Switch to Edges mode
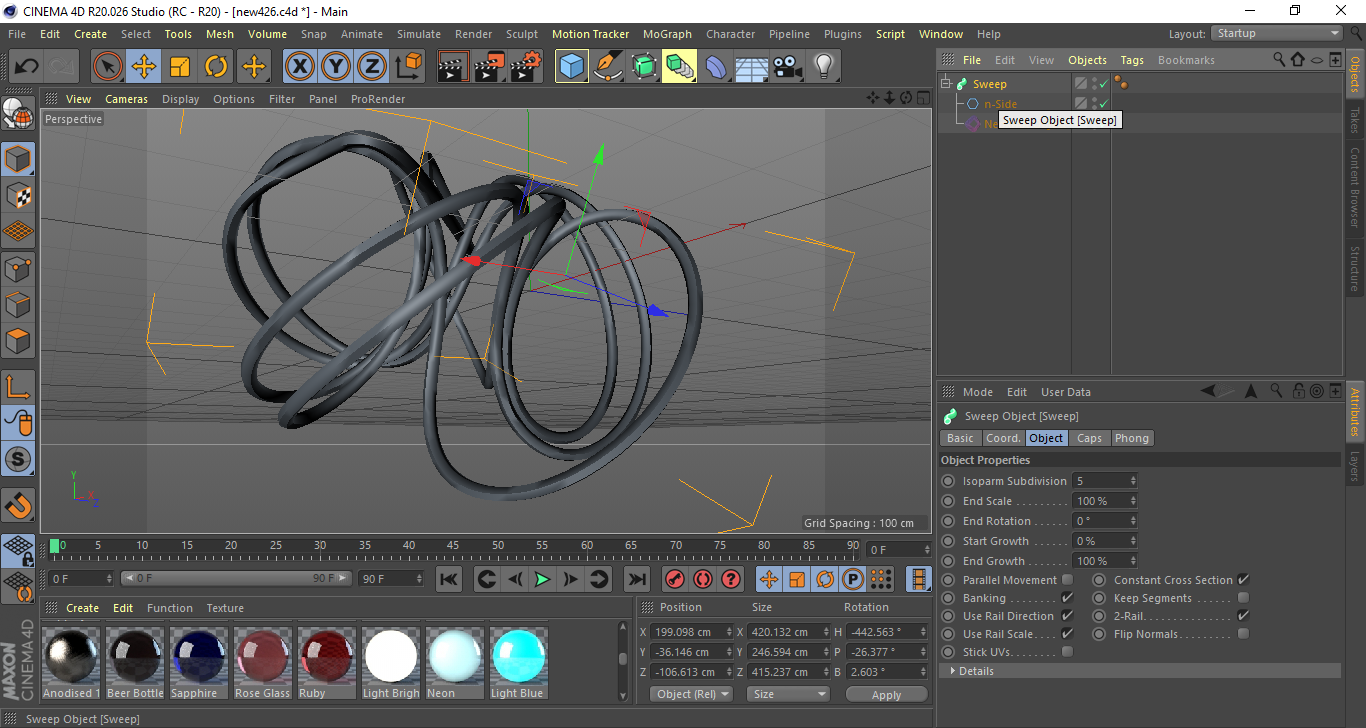Image resolution: width=1366 pixels, height=728 pixels. (18, 304)
